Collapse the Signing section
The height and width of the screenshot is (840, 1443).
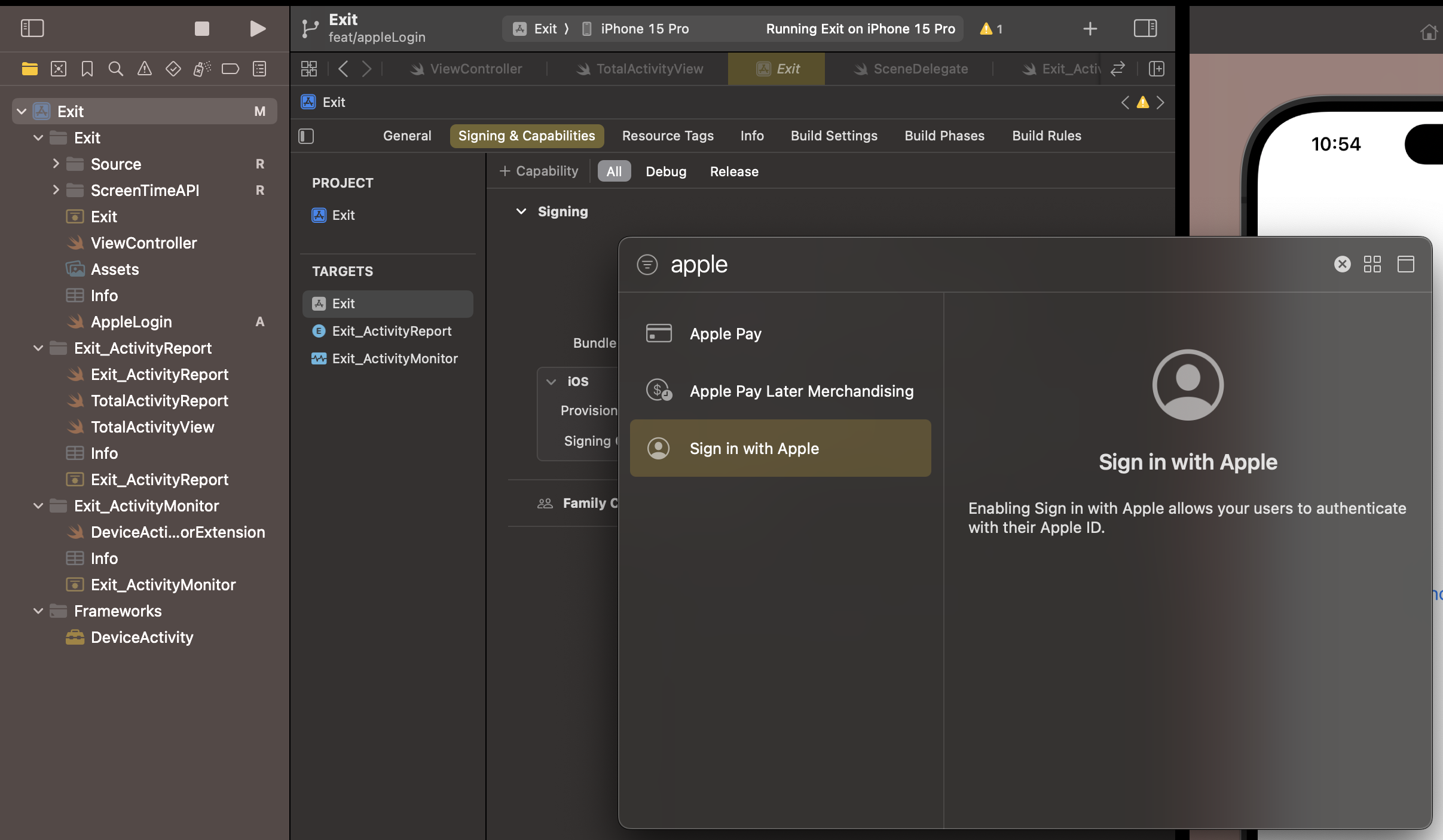click(x=521, y=211)
